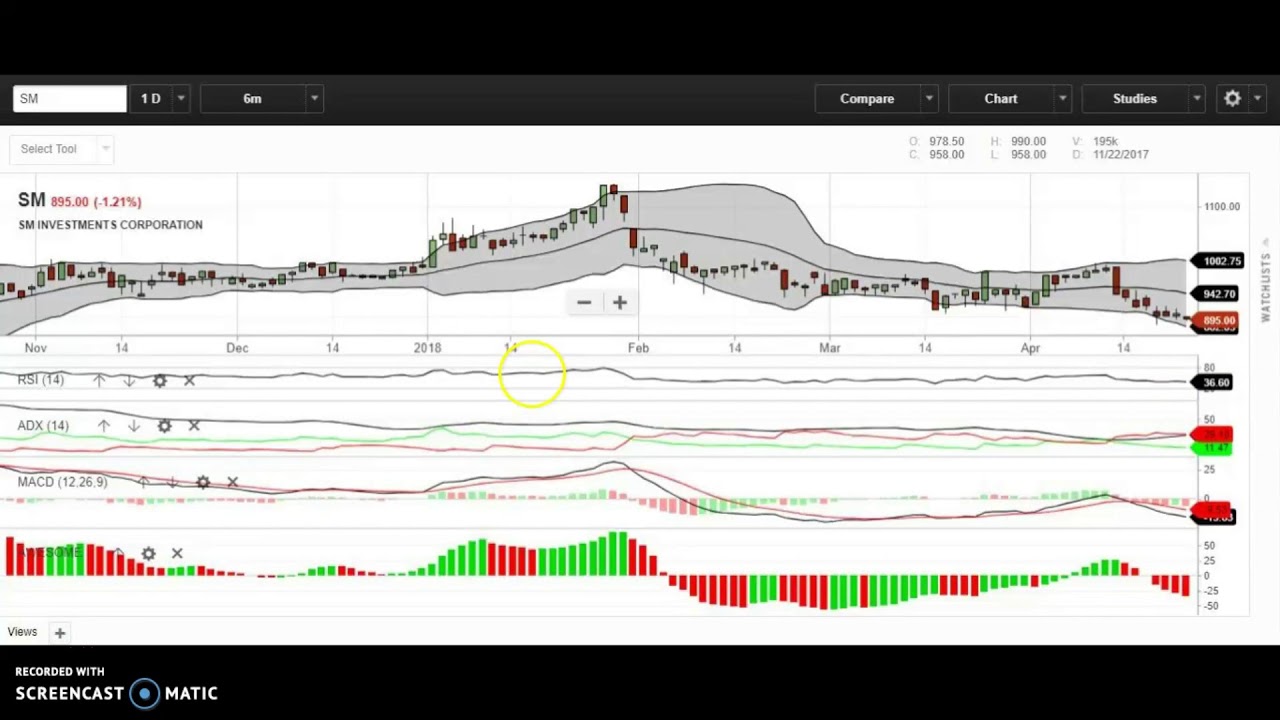Move the ADX panel down

(x=134, y=426)
